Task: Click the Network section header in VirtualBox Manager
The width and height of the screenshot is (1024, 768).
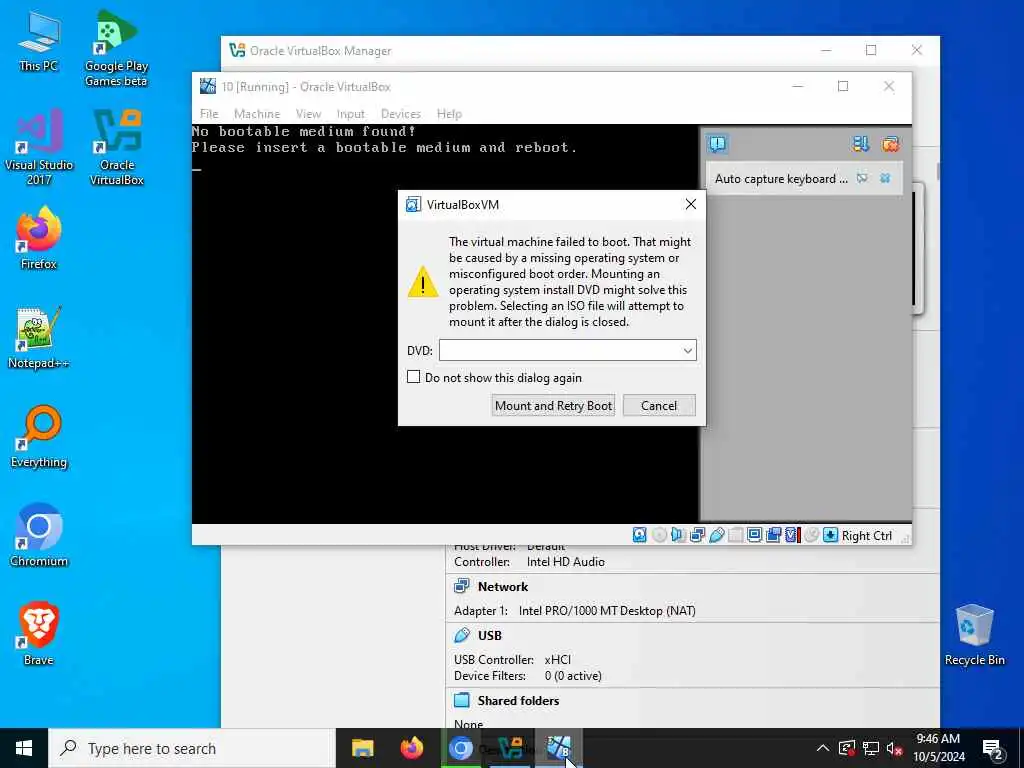Action: pyautogui.click(x=503, y=586)
